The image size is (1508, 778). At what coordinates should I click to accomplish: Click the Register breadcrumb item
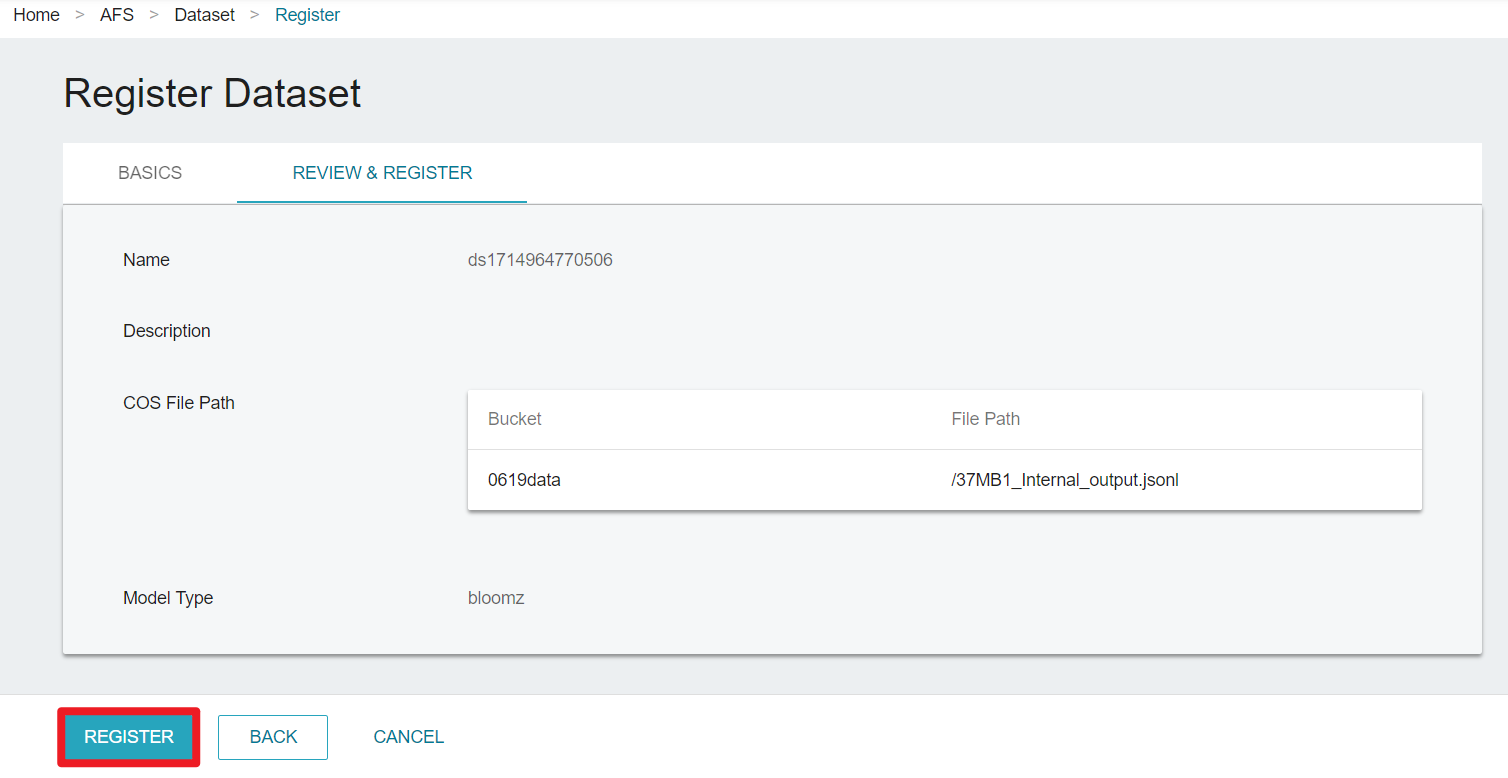click(307, 15)
